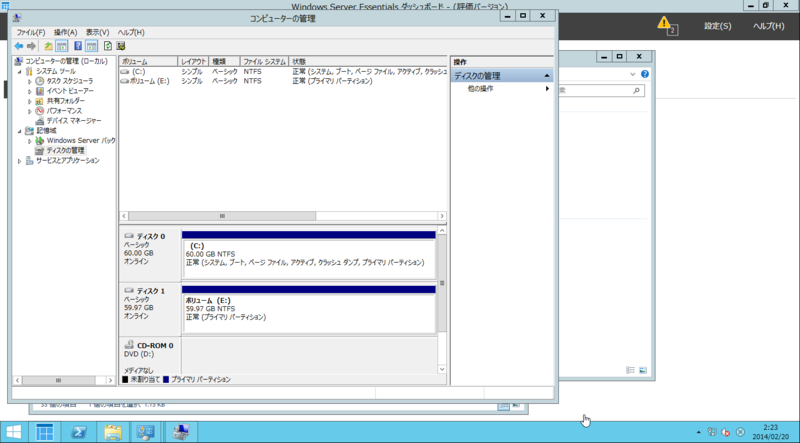Select the 共有フォルダー icon
The image size is (800, 443).
(x=40, y=101)
